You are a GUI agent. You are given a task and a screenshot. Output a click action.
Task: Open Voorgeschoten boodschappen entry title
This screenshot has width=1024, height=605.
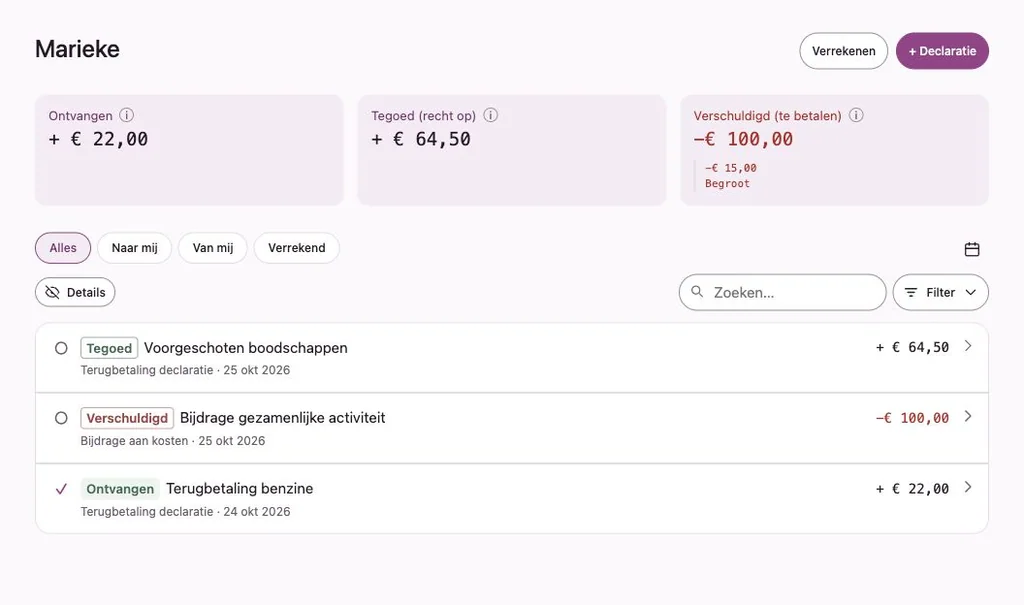click(x=246, y=348)
